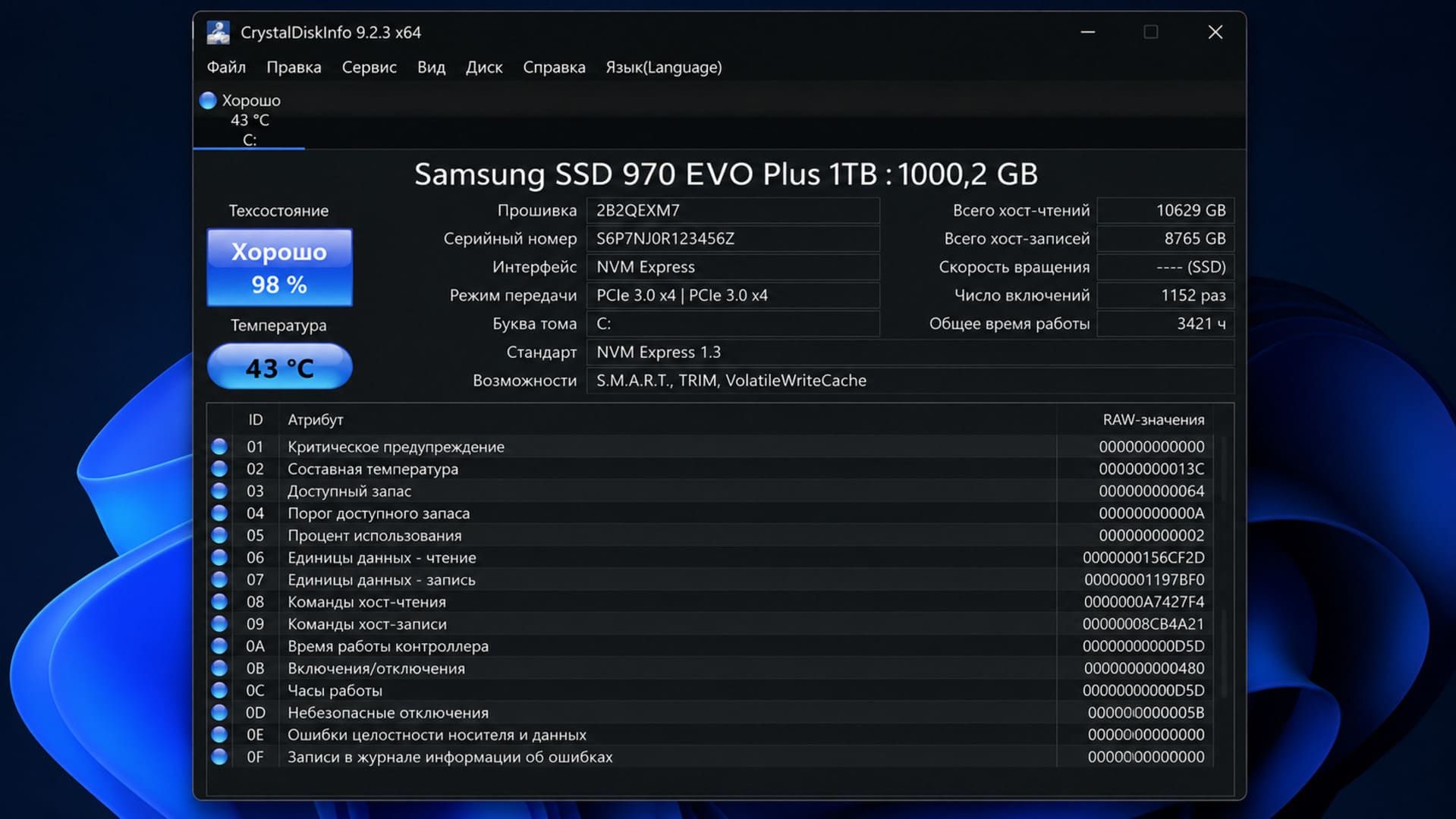Click total host reads value 10629 GB

[x=1165, y=210]
